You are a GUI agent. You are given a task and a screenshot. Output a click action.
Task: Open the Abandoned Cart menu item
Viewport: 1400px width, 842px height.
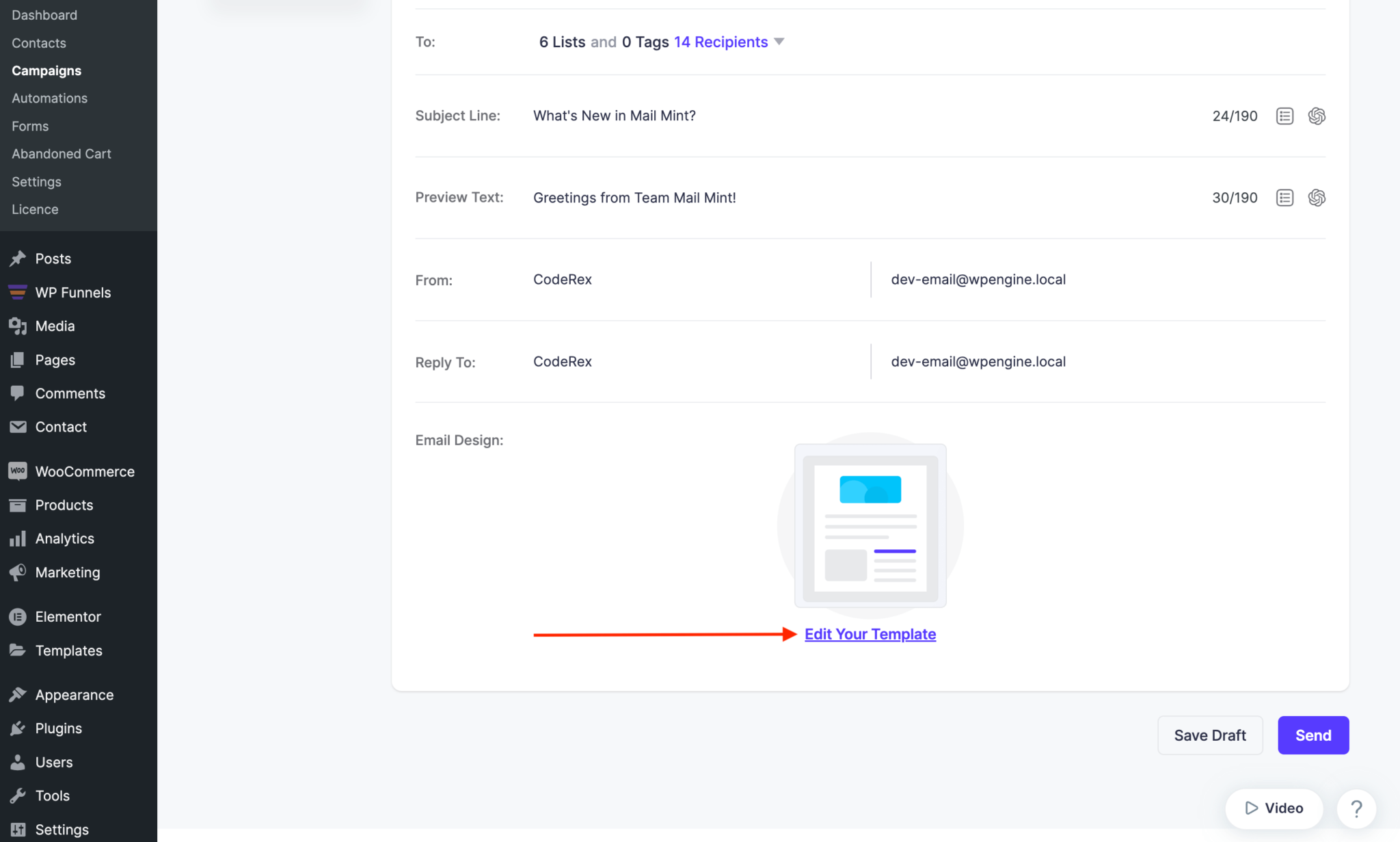point(61,153)
